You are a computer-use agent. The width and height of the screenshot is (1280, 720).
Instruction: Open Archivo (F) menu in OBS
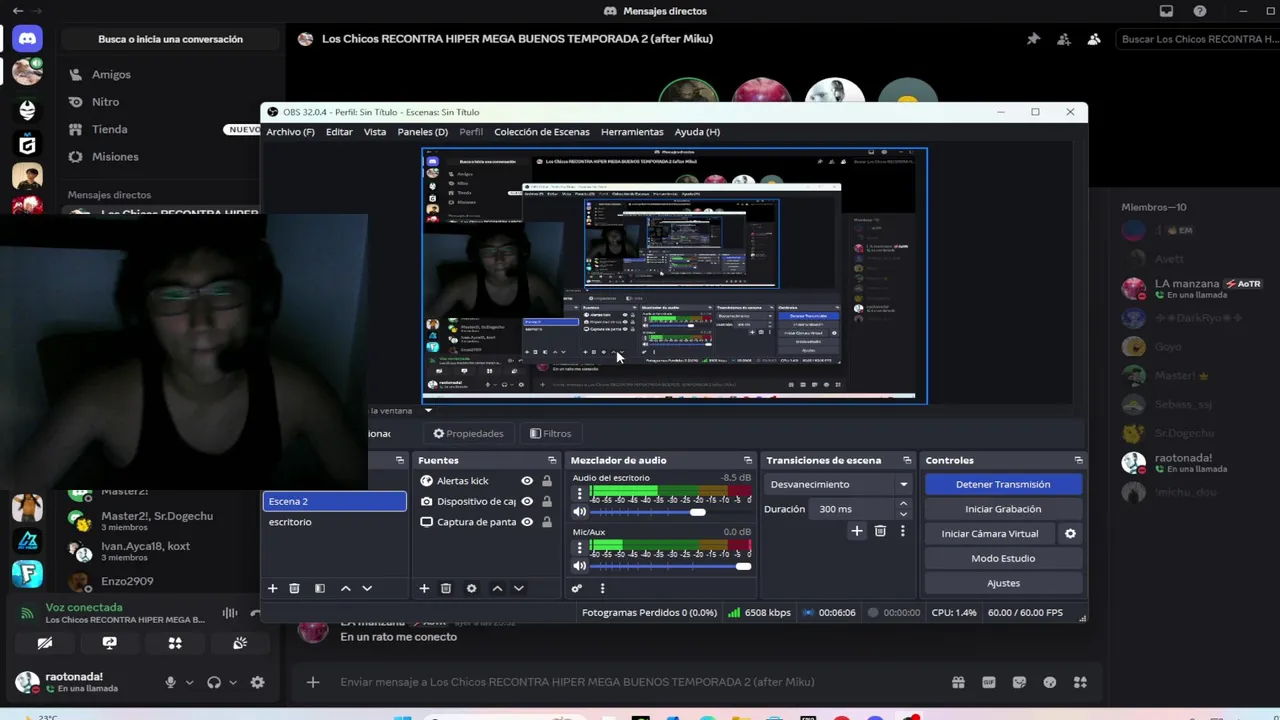point(290,132)
